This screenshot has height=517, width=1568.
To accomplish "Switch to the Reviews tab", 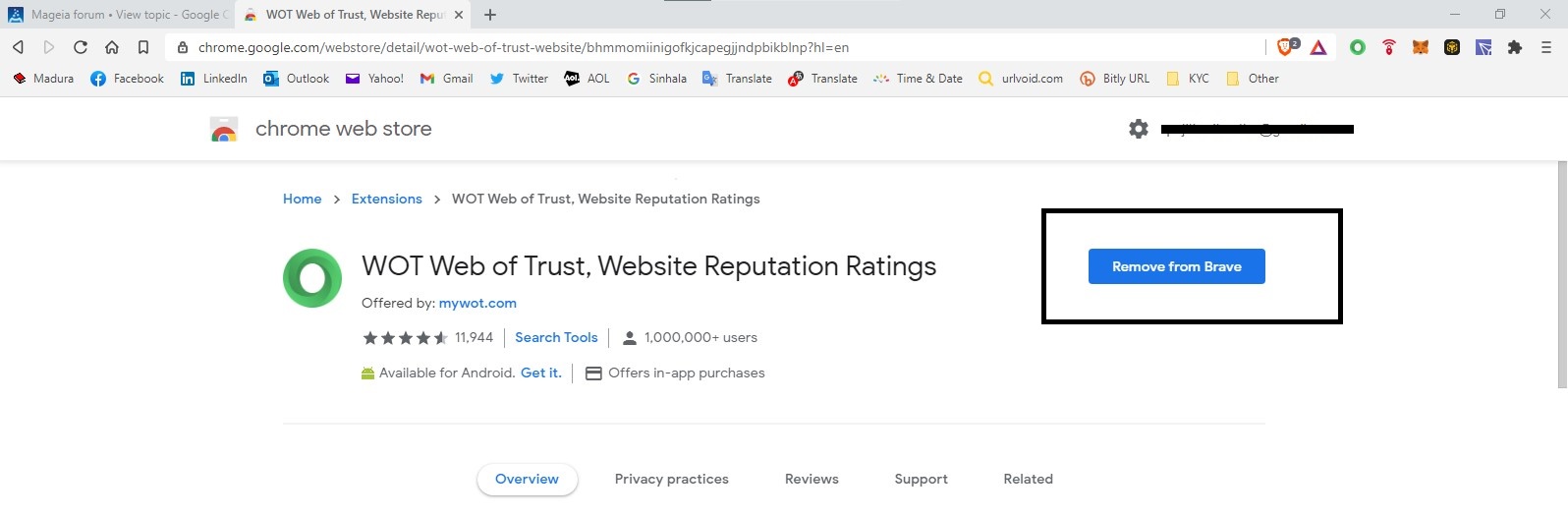I will pyautogui.click(x=812, y=479).
